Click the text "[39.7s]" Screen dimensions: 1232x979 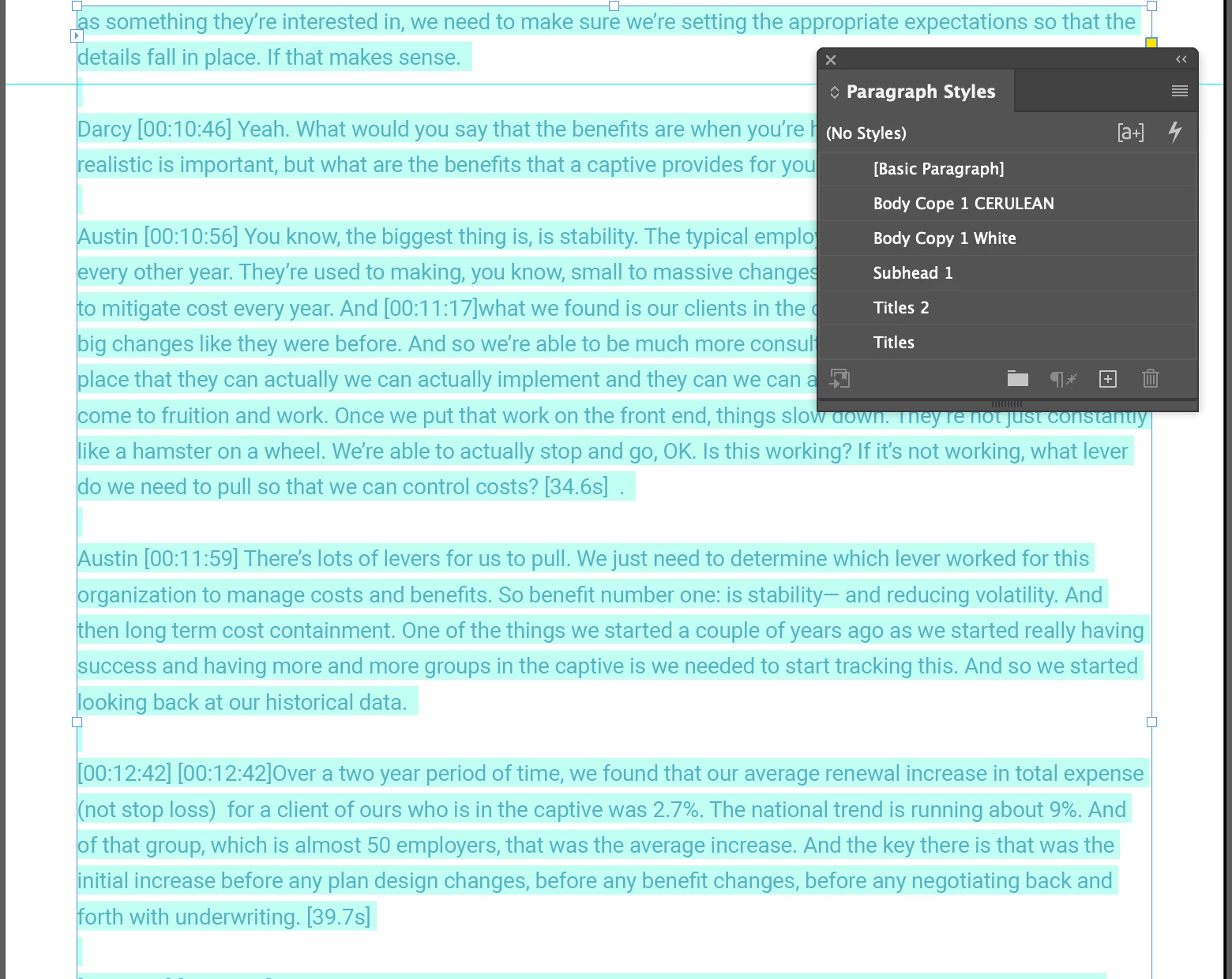tap(338, 917)
